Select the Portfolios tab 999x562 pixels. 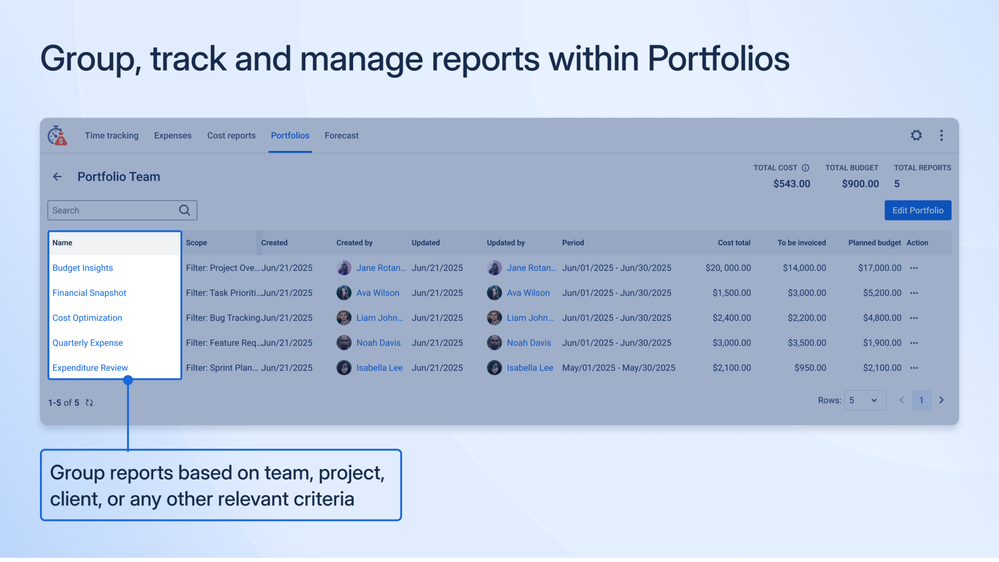[290, 136]
